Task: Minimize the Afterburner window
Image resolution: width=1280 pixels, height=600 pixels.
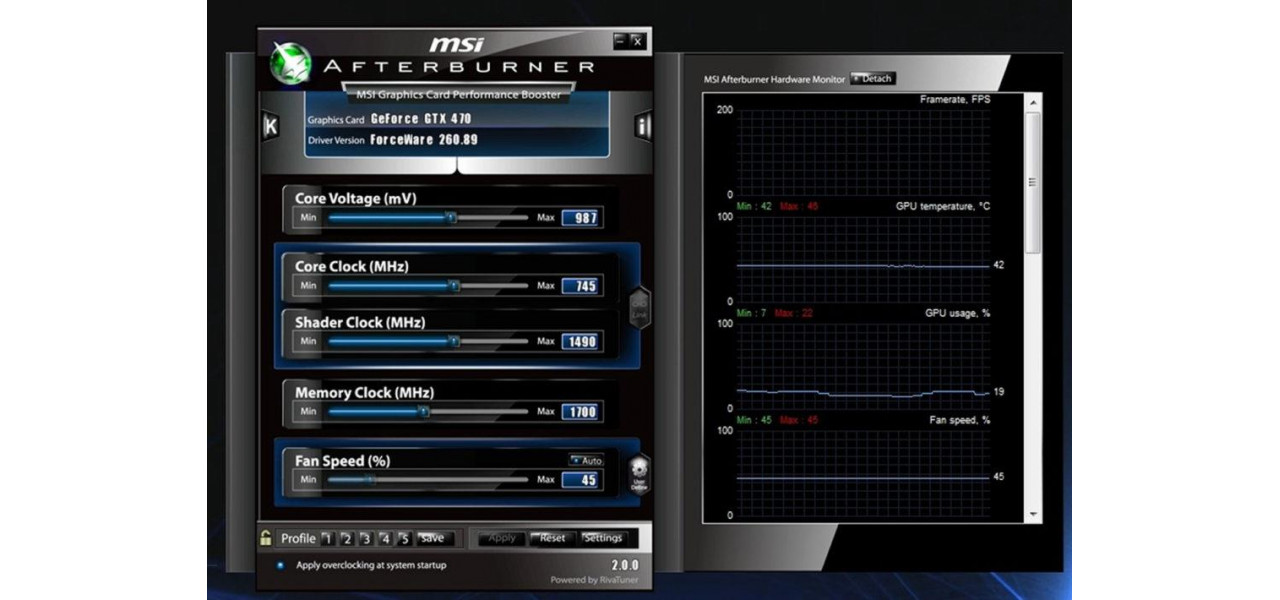Action: tap(620, 40)
